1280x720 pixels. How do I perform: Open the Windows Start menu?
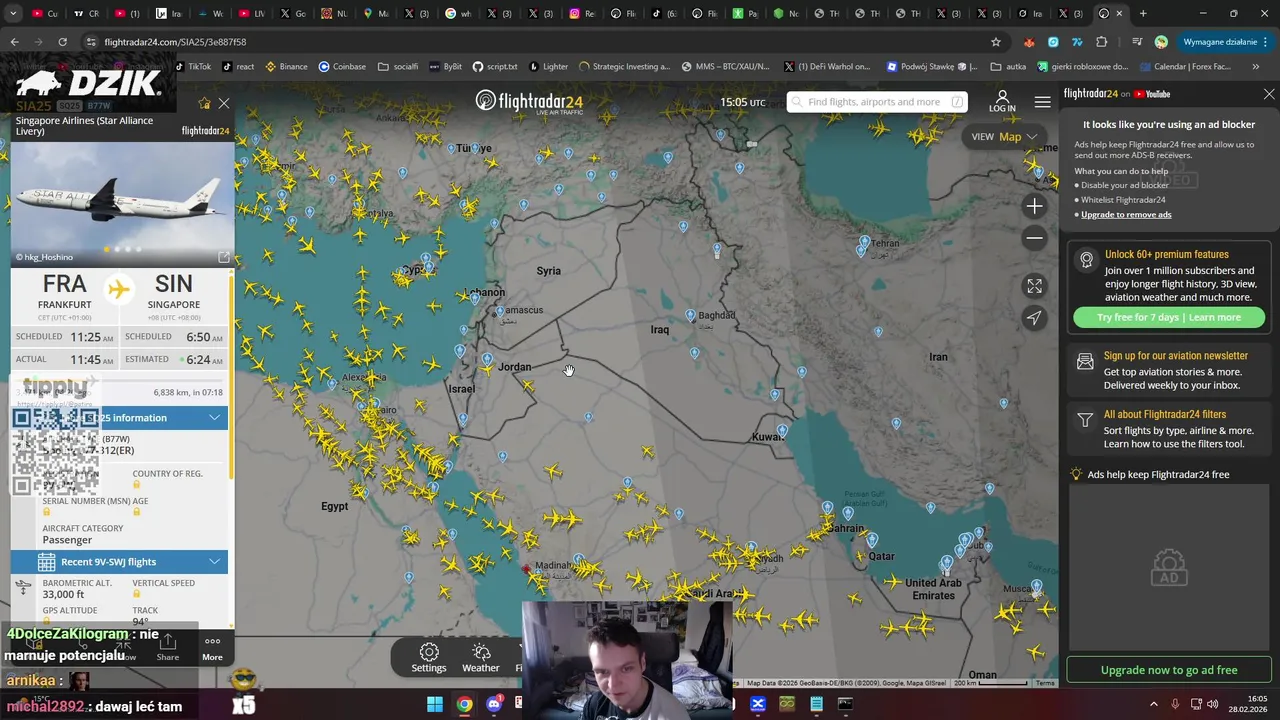pyautogui.click(x=435, y=704)
